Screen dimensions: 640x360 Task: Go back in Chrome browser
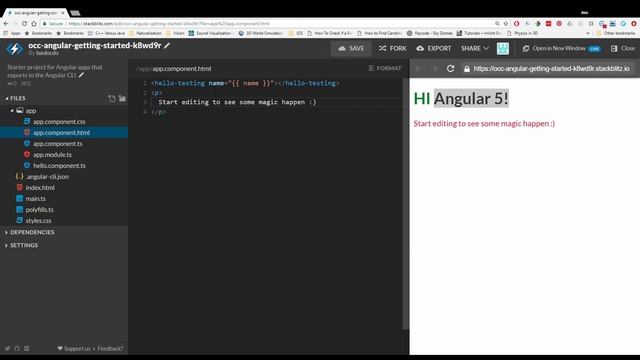6,24
